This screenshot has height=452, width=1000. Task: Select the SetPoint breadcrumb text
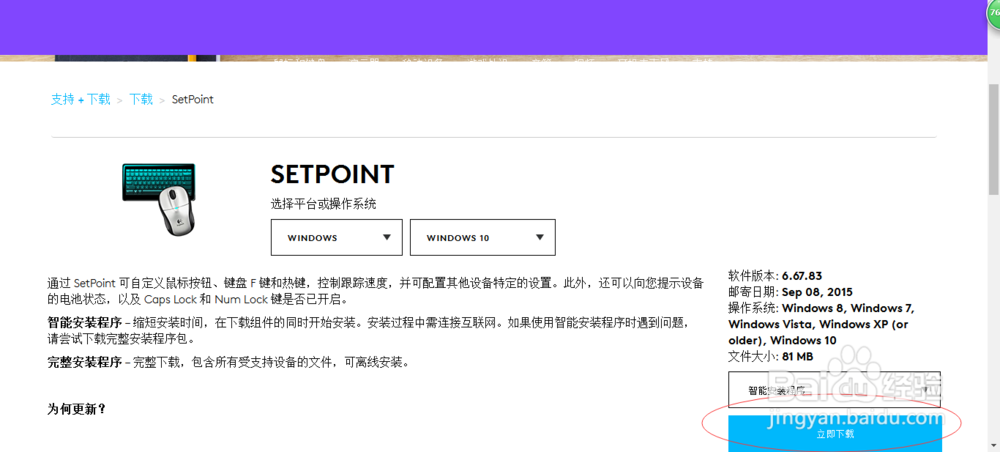[x=193, y=99]
